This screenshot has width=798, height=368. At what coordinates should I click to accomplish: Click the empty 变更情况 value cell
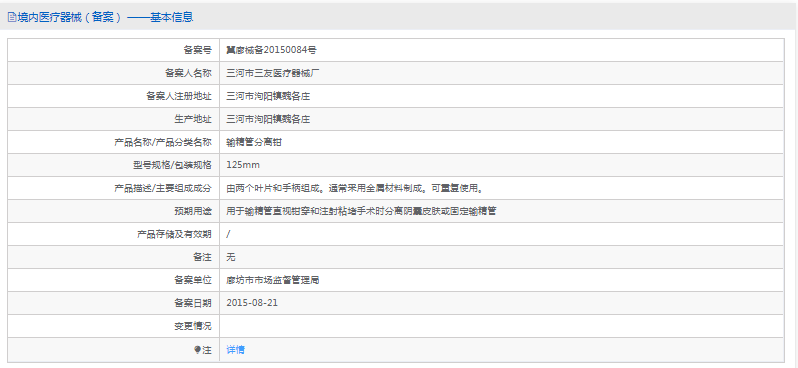coord(501,326)
